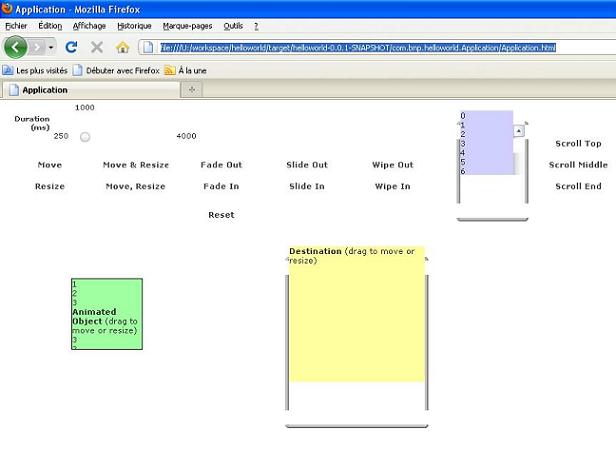Open the Historique menu
This screenshot has width=616, height=449.
pos(135,25)
